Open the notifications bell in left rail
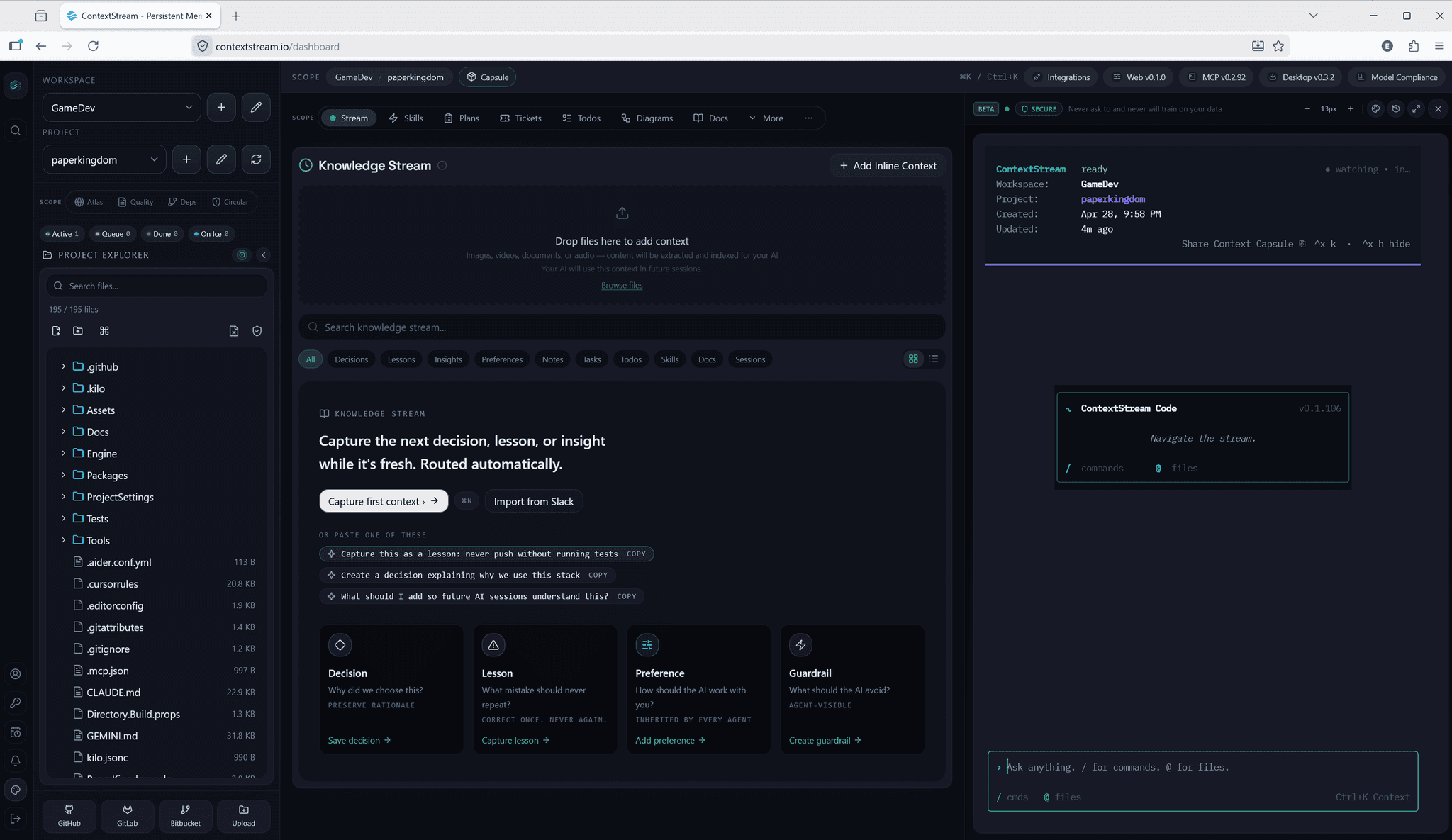Screen dimensions: 1452x840 pyautogui.click(x=16, y=761)
